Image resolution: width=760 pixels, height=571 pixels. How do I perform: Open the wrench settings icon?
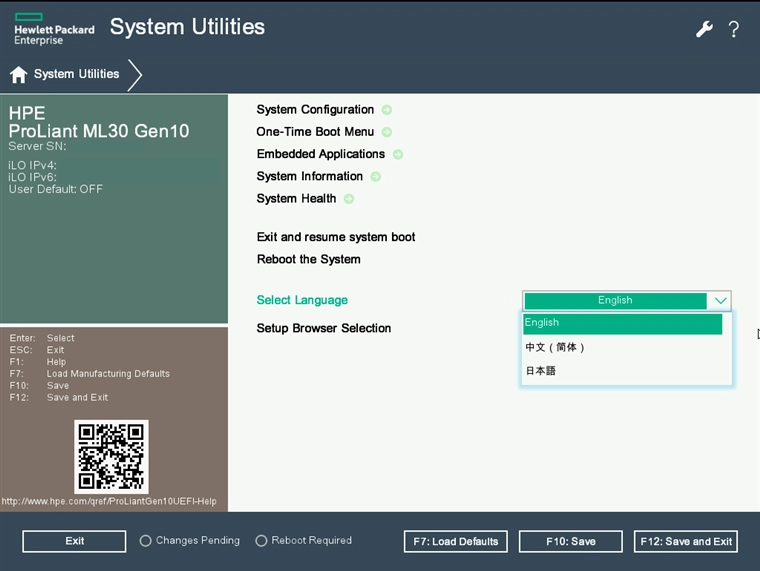pyautogui.click(x=704, y=29)
